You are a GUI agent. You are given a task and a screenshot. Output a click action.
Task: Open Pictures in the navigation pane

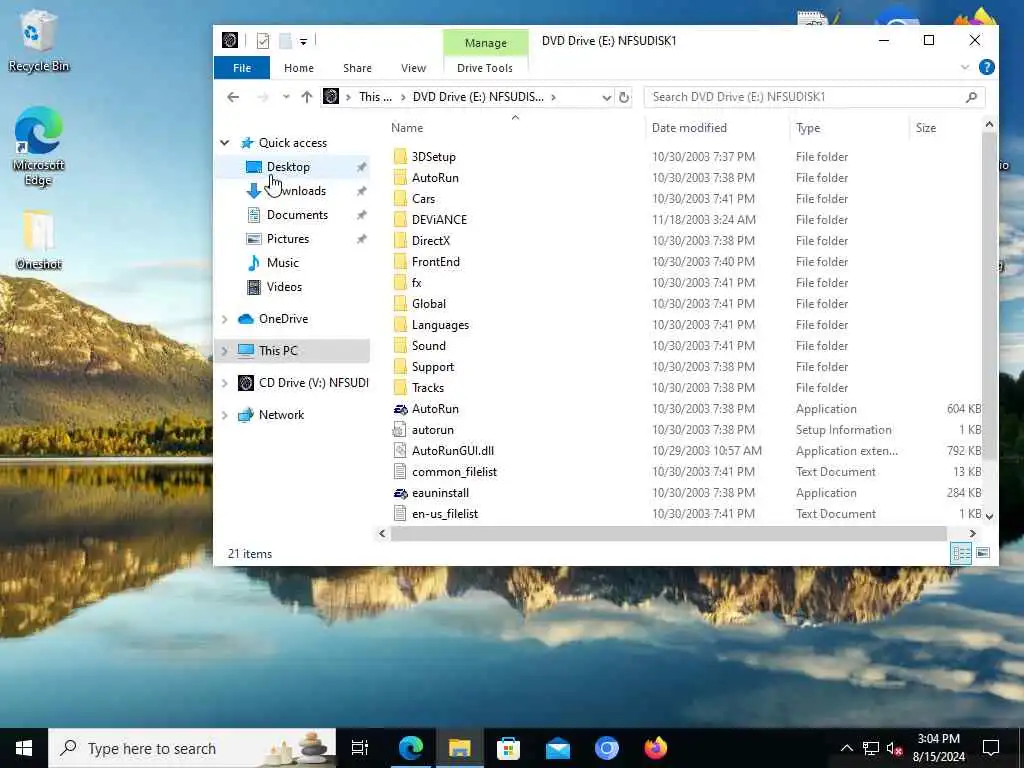(287, 239)
